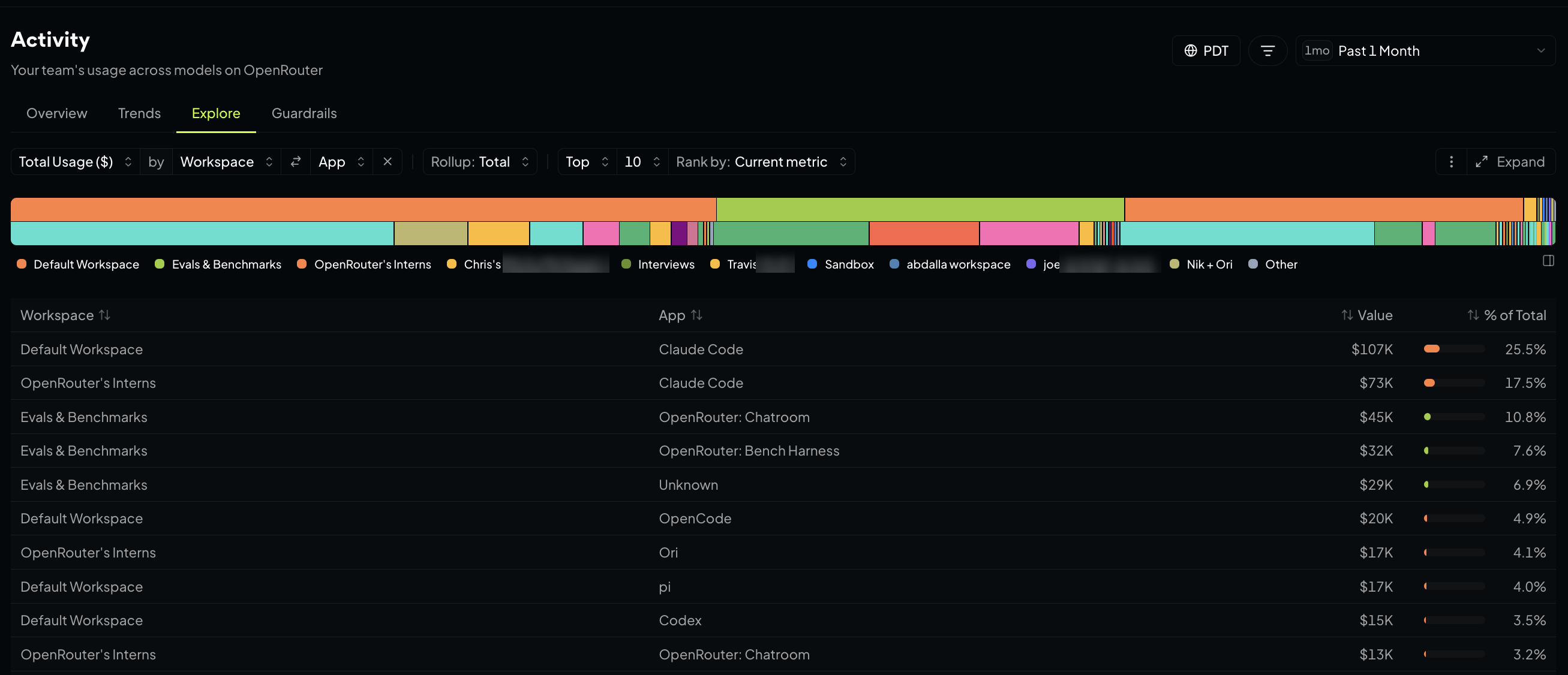
Task: Click the first orange Default Workspace bar segment
Action: click(x=364, y=209)
